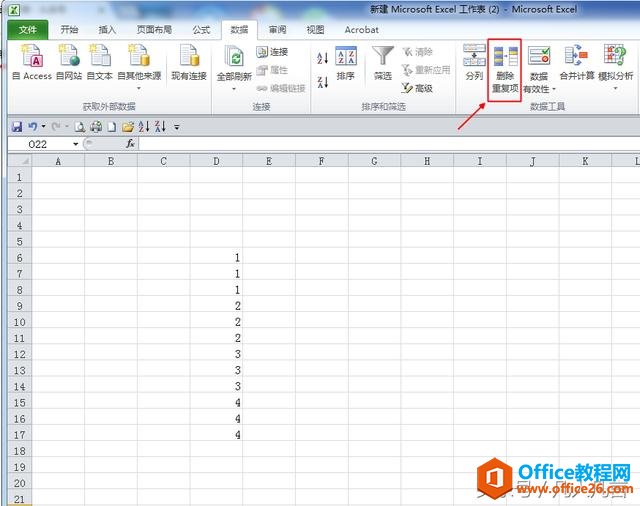Click the Save icon in quick access toolbar
The width and height of the screenshot is (640, 506).
(17, 127)
